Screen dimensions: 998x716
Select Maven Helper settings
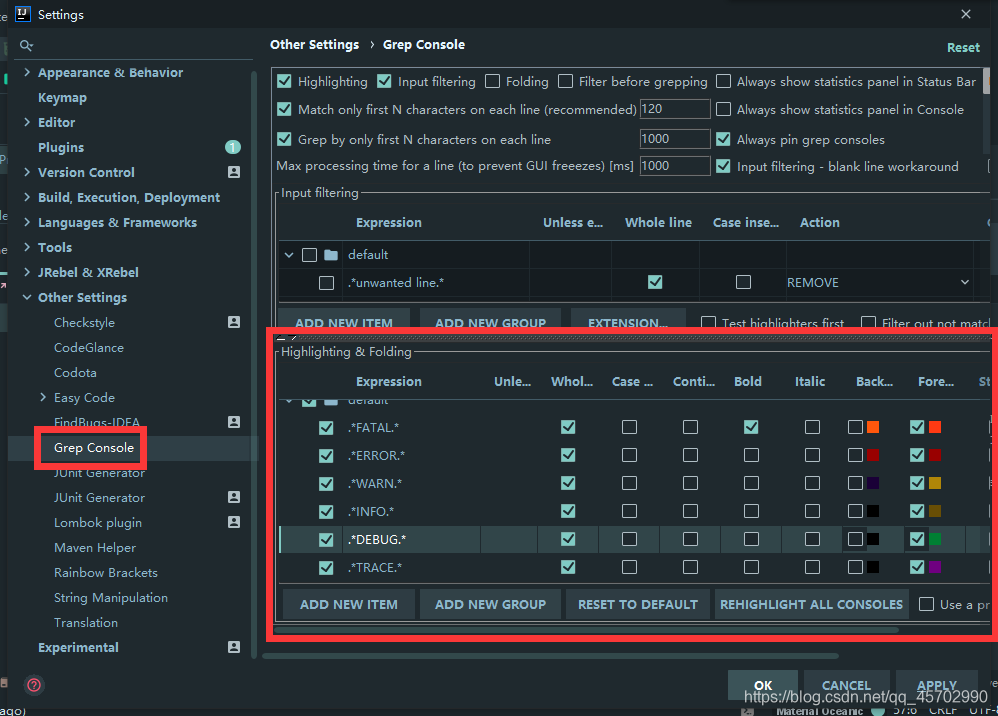95,547
